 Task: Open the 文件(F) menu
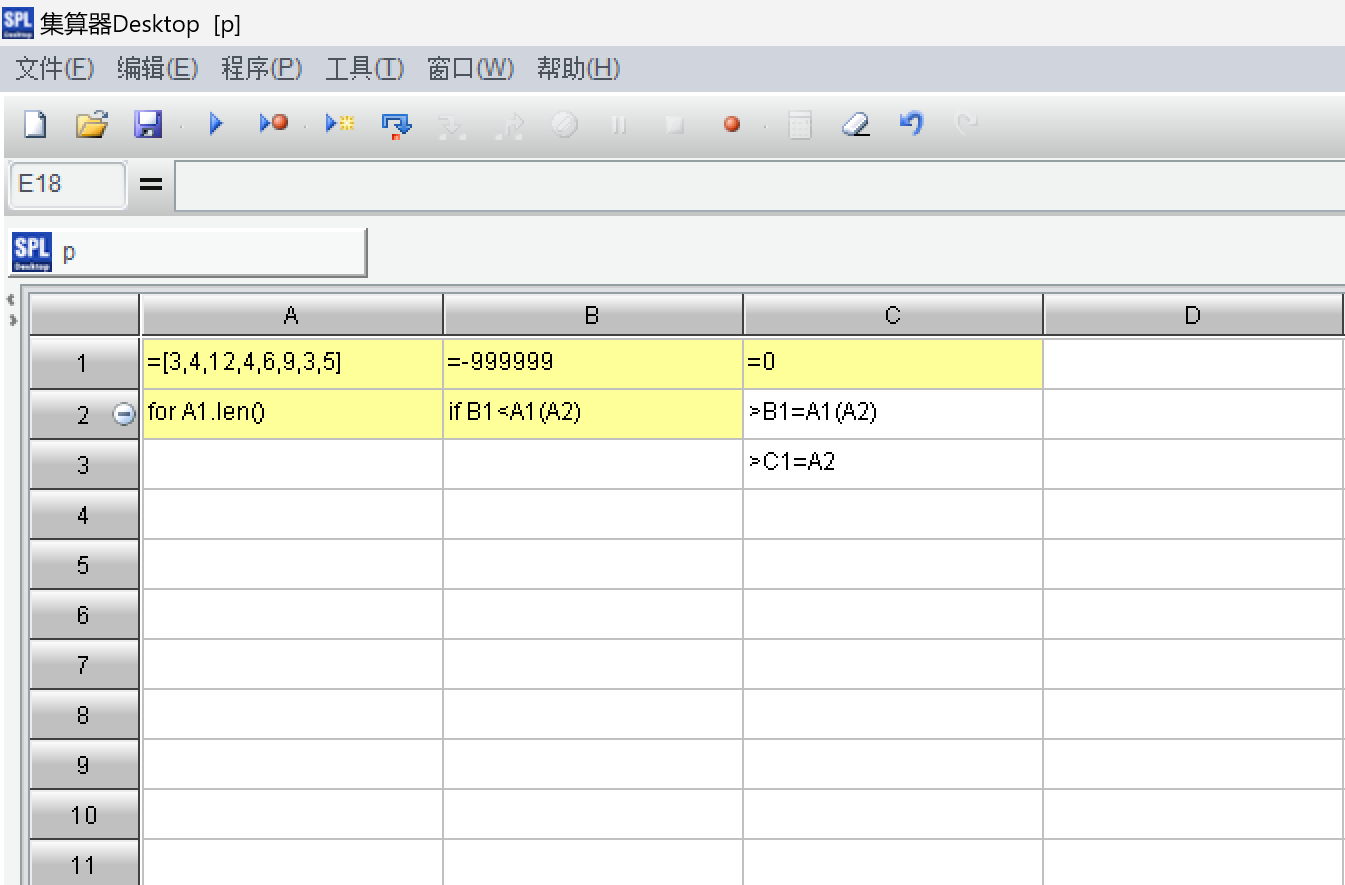tap(54, 69)
